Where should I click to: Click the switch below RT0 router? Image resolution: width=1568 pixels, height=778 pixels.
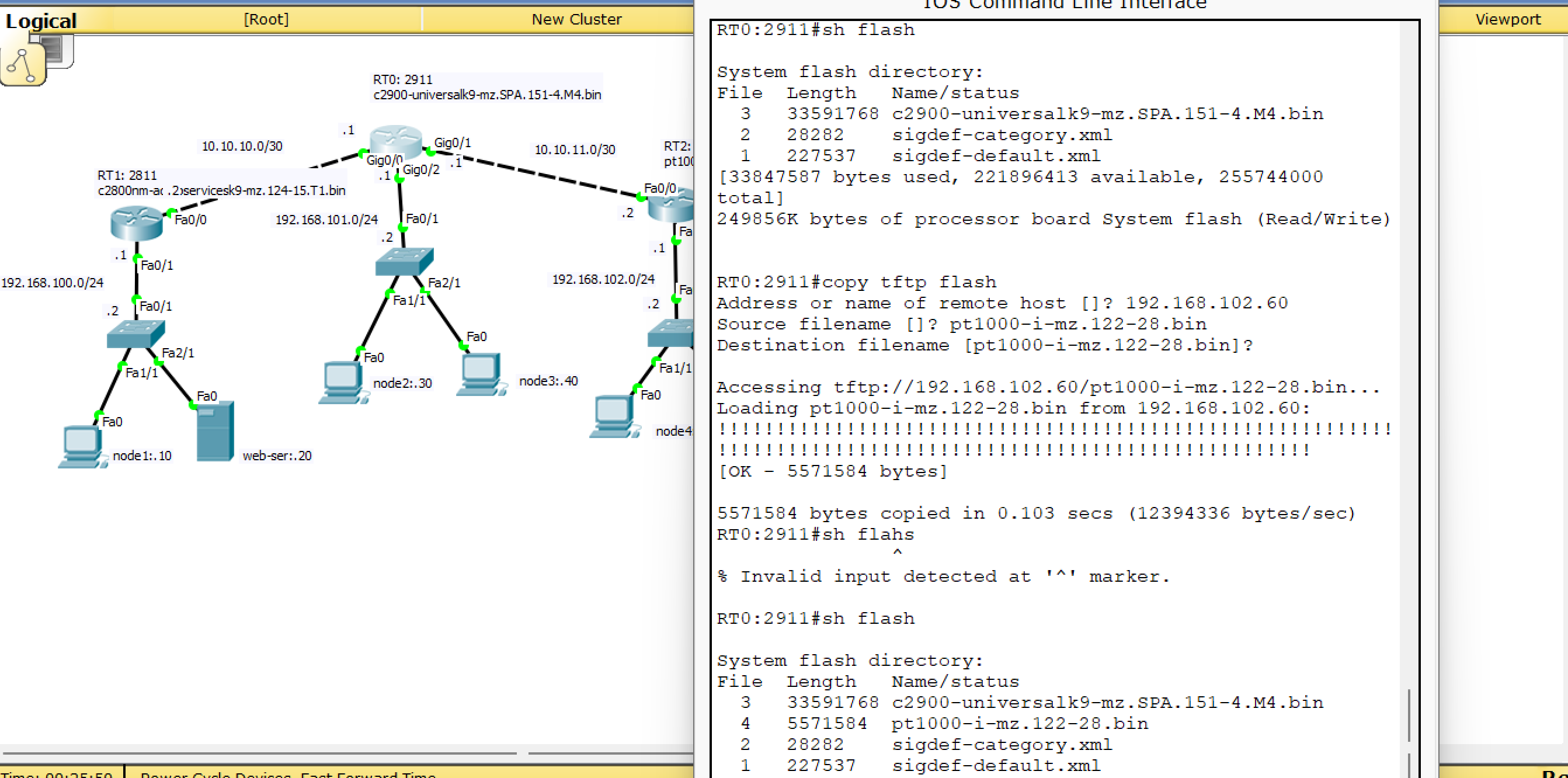(404, 262)
